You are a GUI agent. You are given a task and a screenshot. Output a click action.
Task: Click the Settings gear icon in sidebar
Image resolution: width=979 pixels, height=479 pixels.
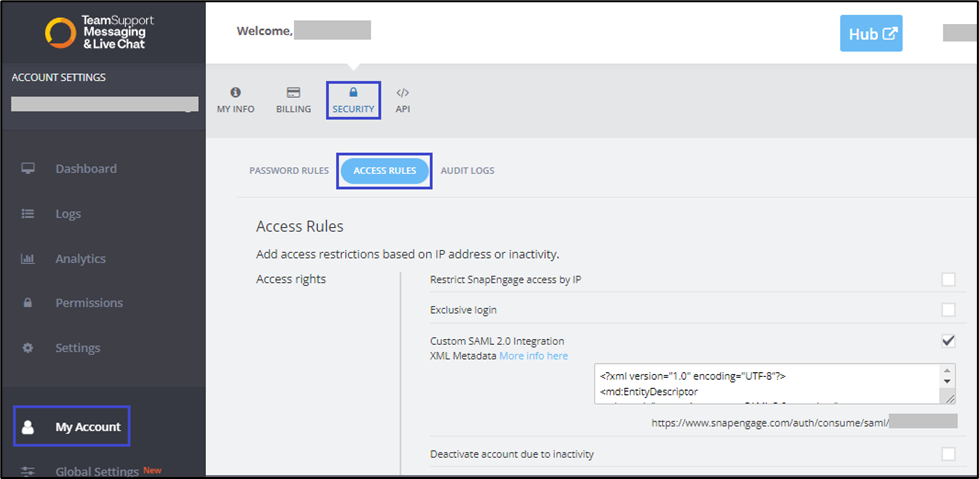click(28, 348)
